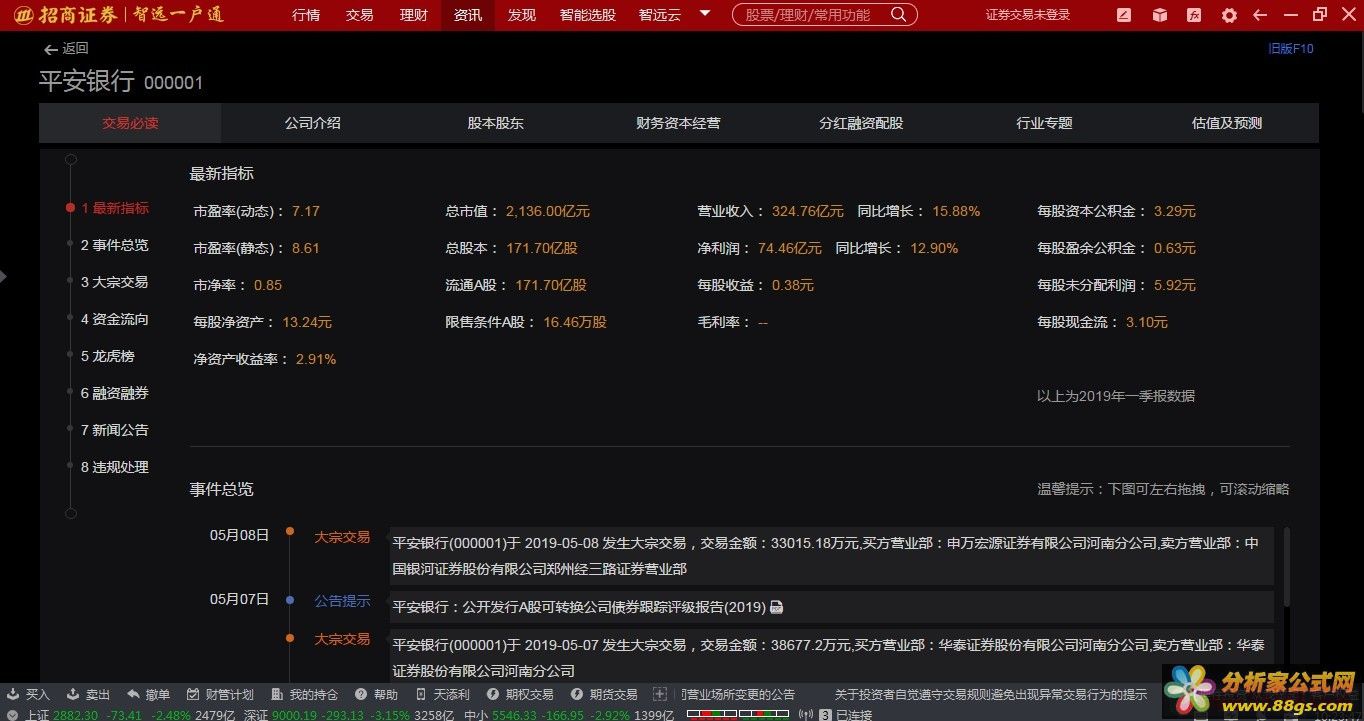Screen dimensions: 1364x721
Task: Click the 市盈率(动态) value 7.17
Action: pyautogui.click(x=305, y=211)
